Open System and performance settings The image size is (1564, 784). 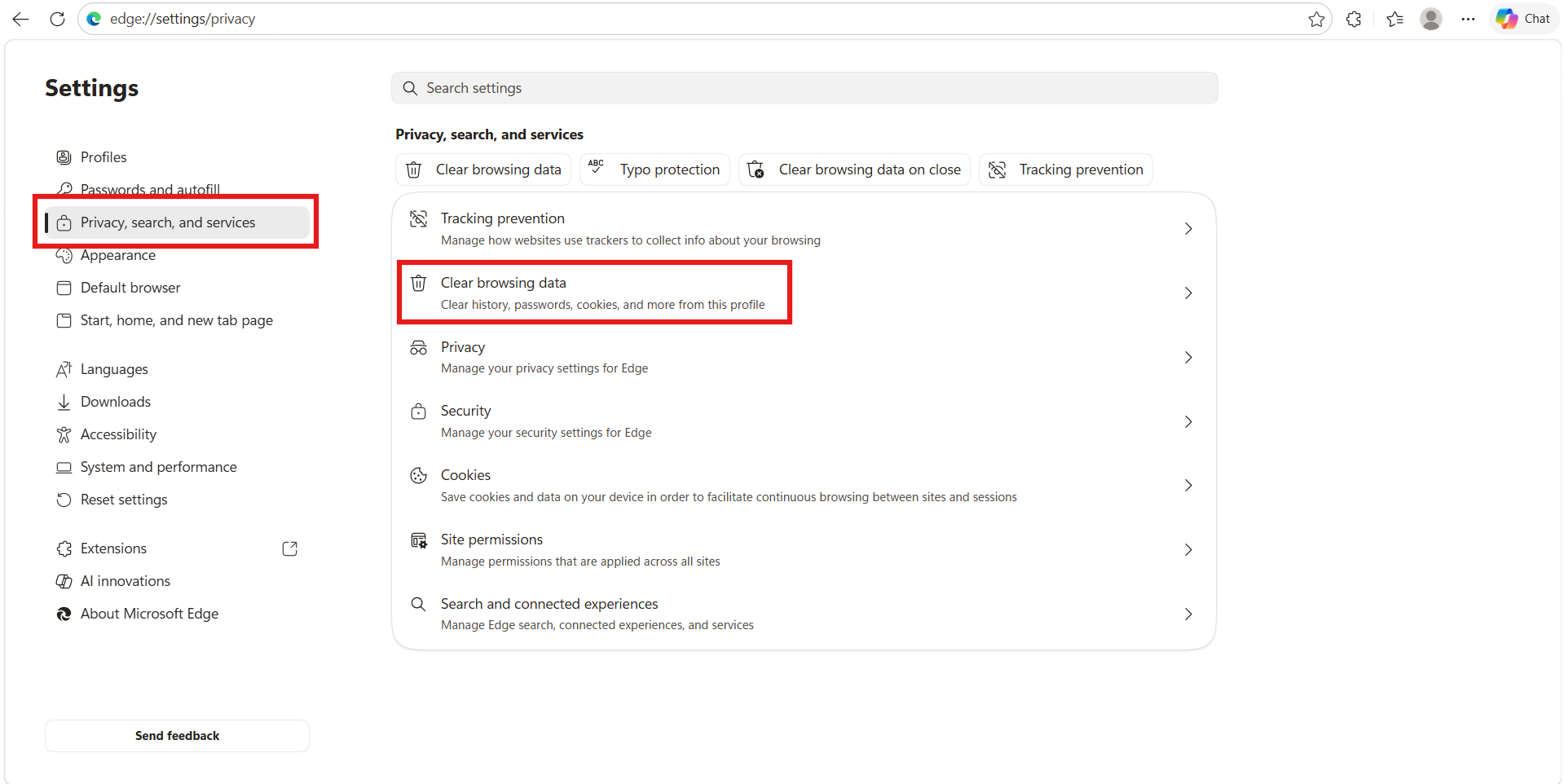[x=177, y=467]
